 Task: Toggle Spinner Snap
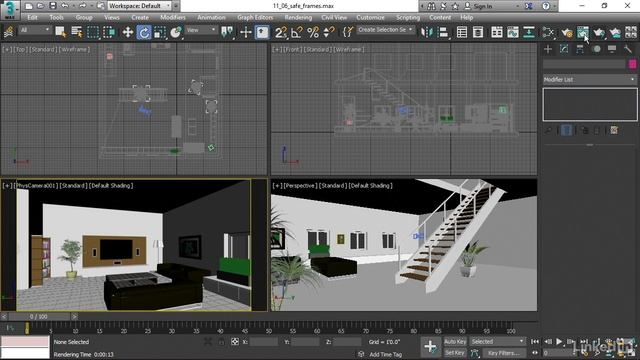click(329, 32)
